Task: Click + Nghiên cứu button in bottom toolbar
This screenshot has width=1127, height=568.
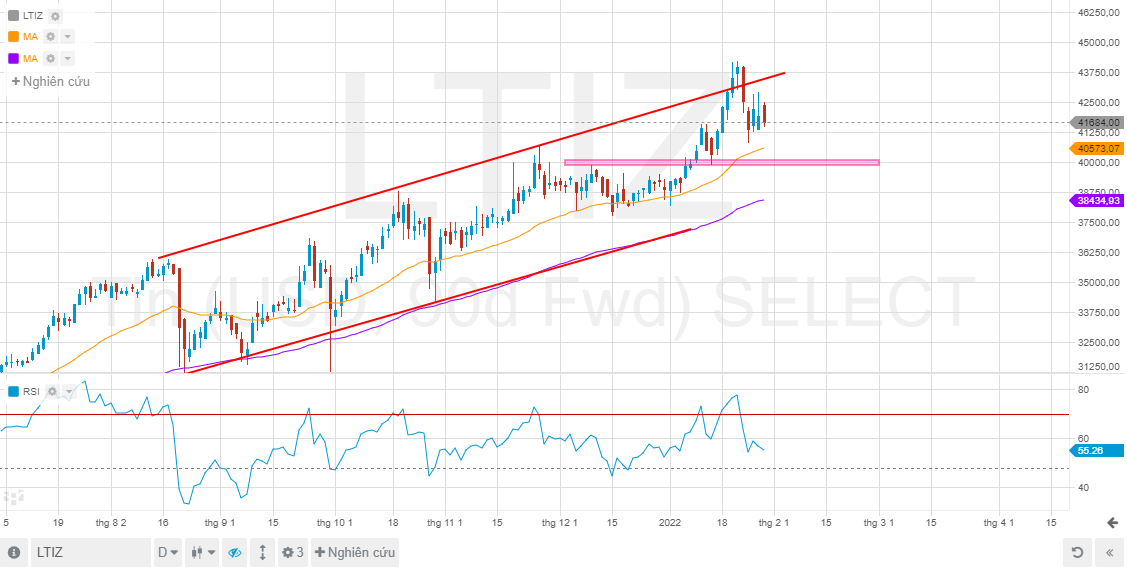Action: pyautogui.click(x=354, y=552)
